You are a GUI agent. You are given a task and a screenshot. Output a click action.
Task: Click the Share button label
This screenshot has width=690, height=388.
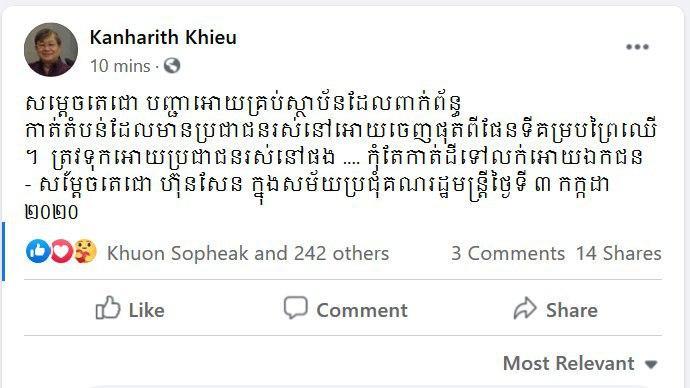[572, 311]
